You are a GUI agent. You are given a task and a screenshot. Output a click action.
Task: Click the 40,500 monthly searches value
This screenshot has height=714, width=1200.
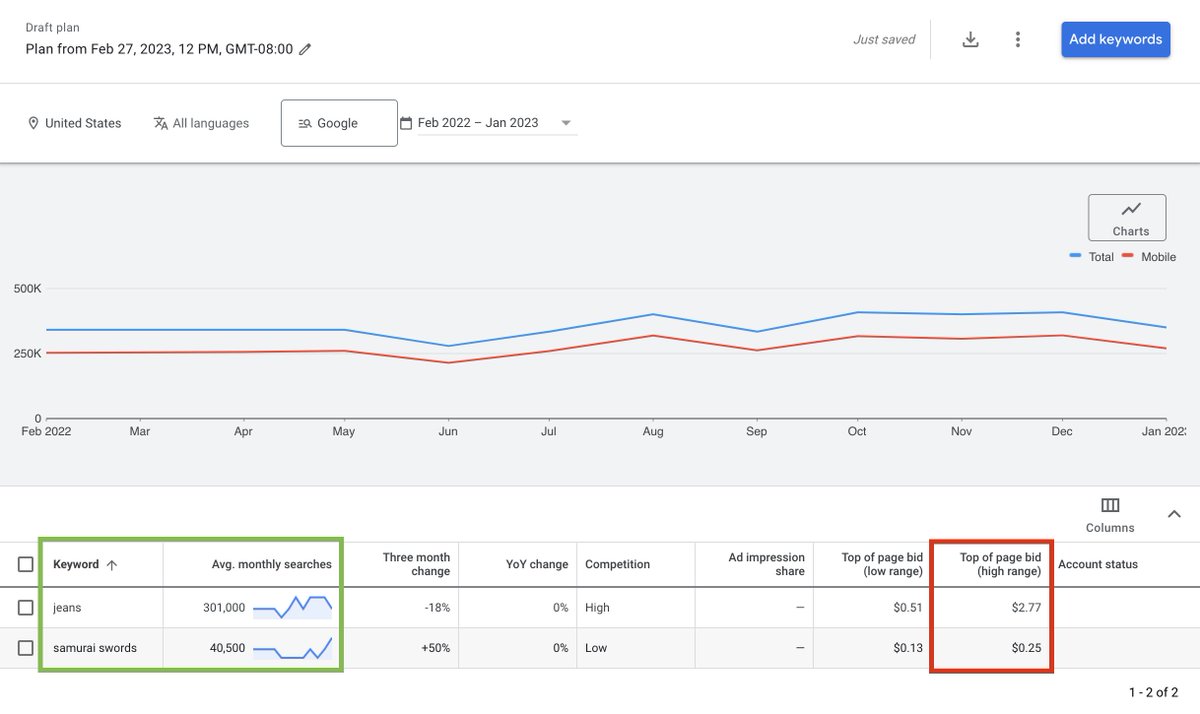click(227, 648)
